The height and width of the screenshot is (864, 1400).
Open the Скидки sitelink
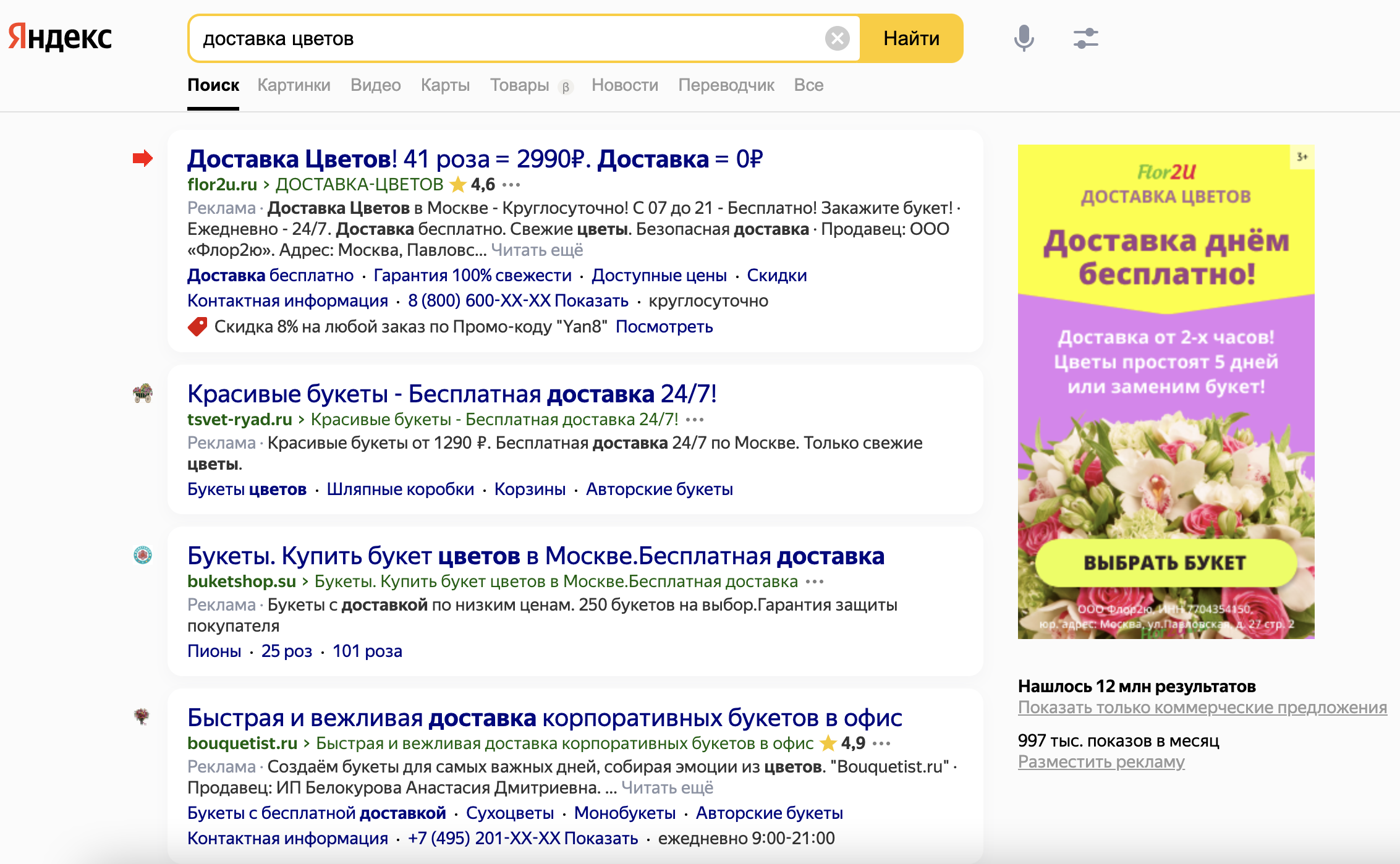[777, 276]
